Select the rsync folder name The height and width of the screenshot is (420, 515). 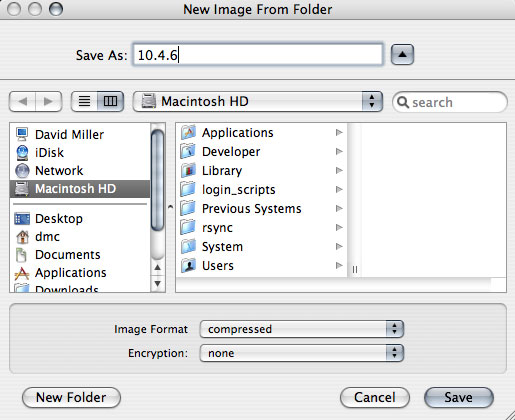pyautogui.click(x=217, y=228)
